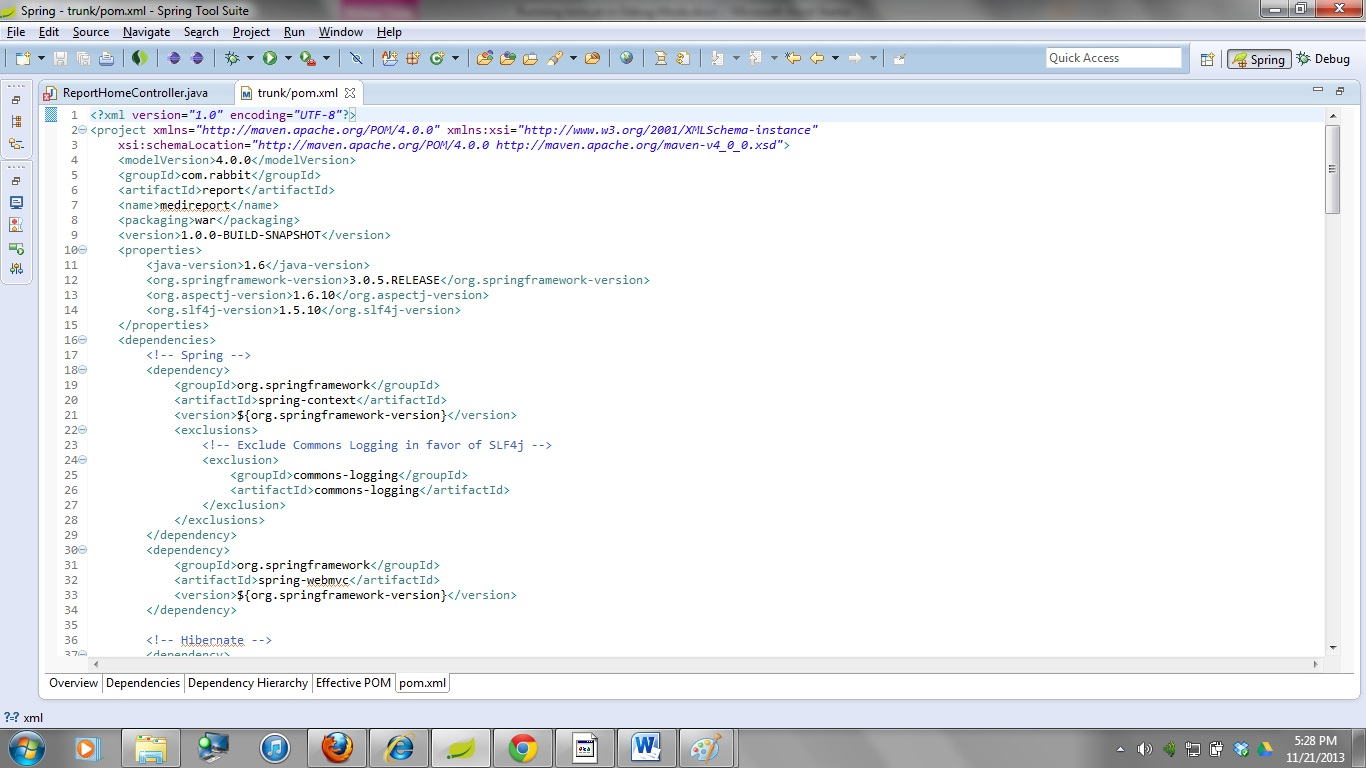The image size is (1366, 768).
Task: Click the Internet Explorer taskbar icon
Action: click(x=399, y=747)
